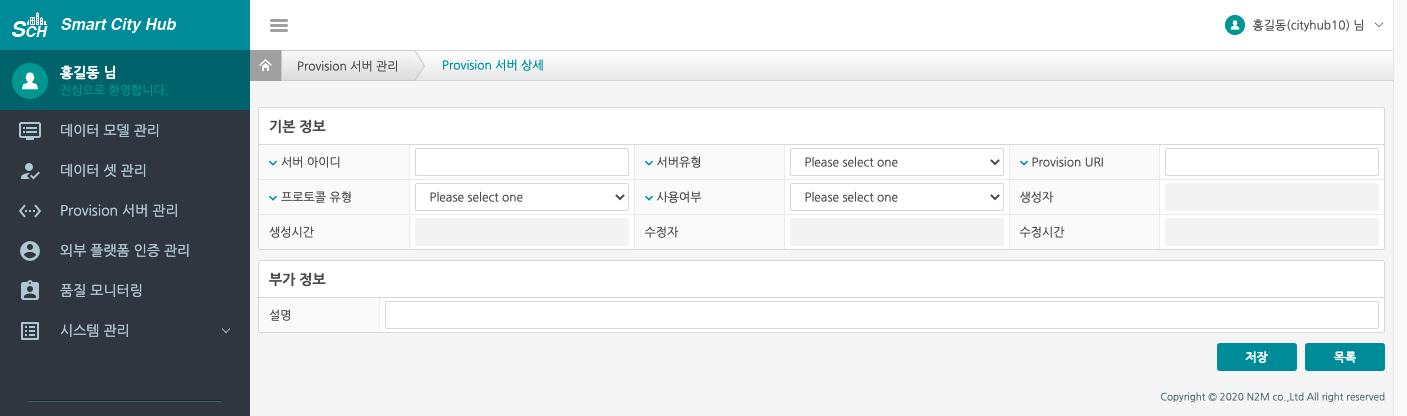Click the hamburger menu icon
Image resolution: width=1407 pixels, height=416 pixels.
coord(279,25)
